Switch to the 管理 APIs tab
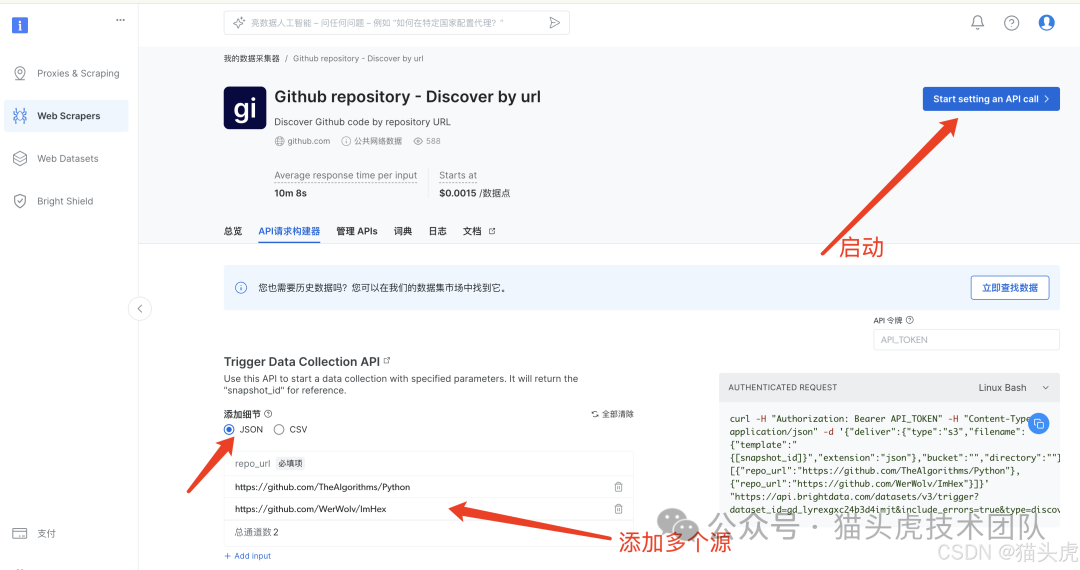Image resolution: width=1080 pixels, height=570 pixels. (357, 231)
